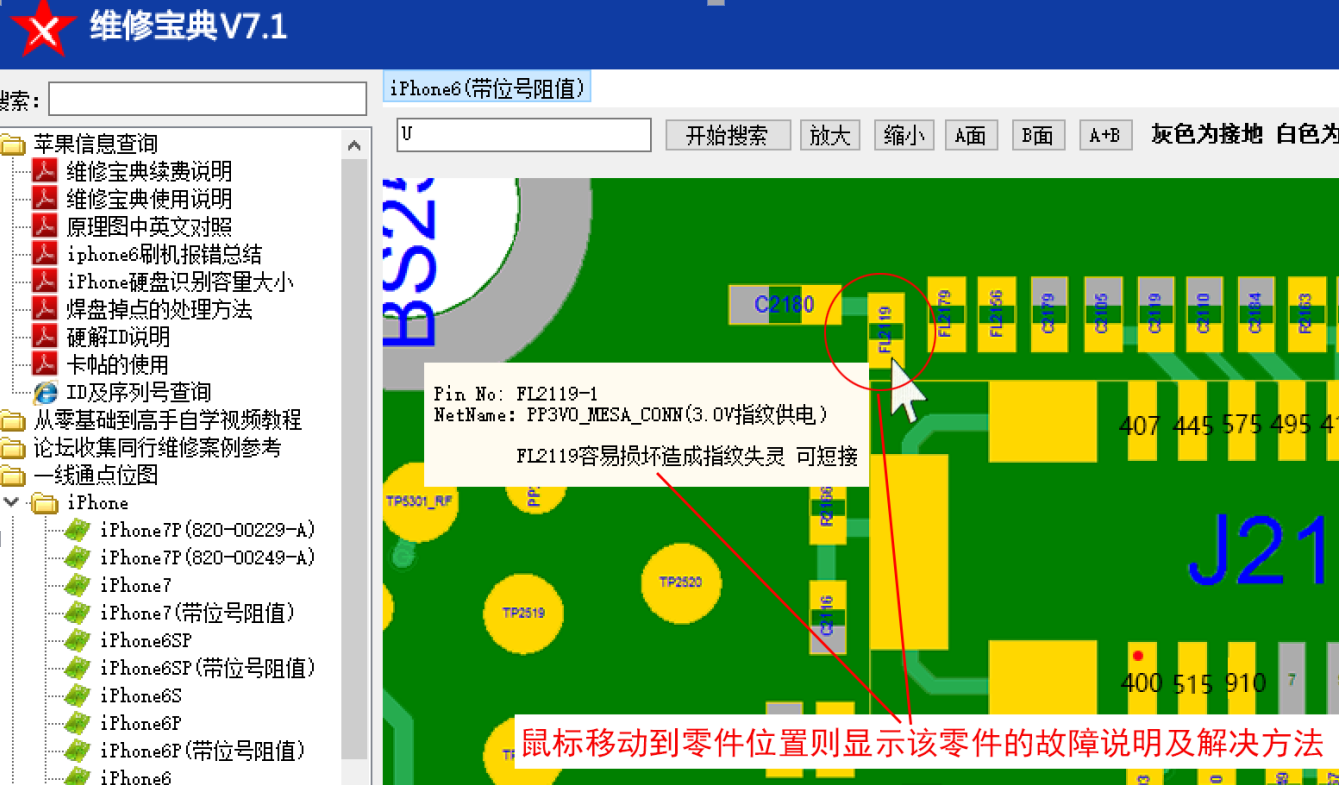
Task: Select ID及序列号查询 in tree
Action: coord(139,392)
